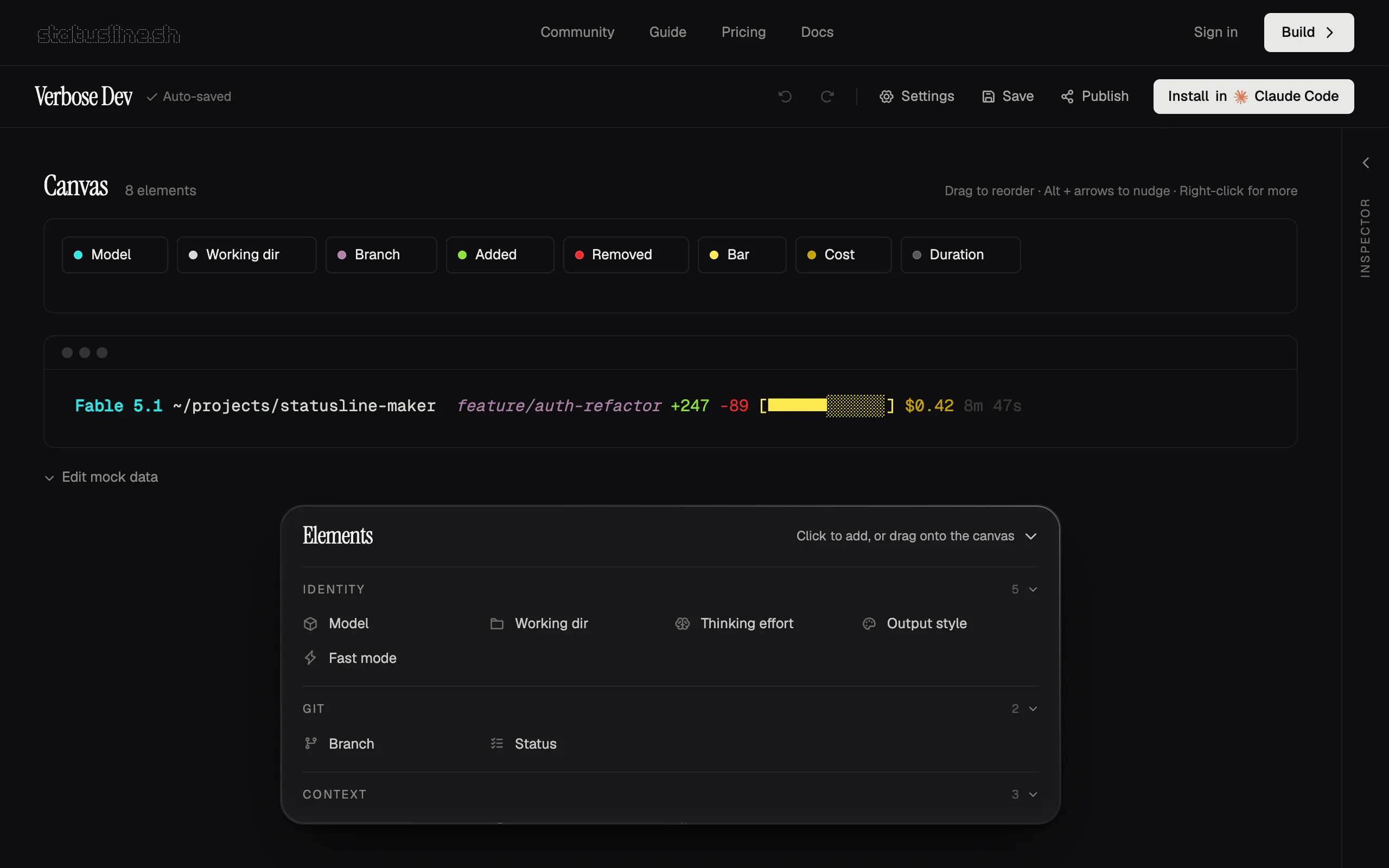1389x868 pixels.
Task: Select the Branch chip on canvas
Action: (381, 255)
